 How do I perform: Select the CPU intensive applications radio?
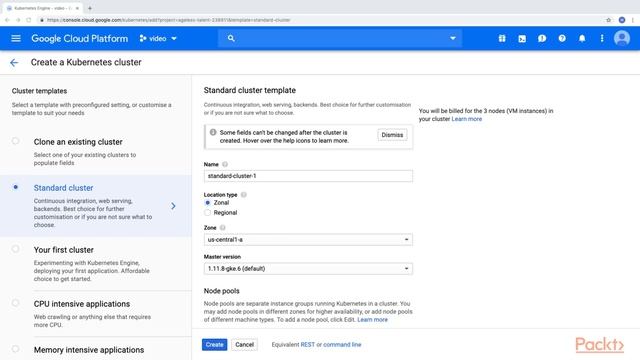coord(16,303)
